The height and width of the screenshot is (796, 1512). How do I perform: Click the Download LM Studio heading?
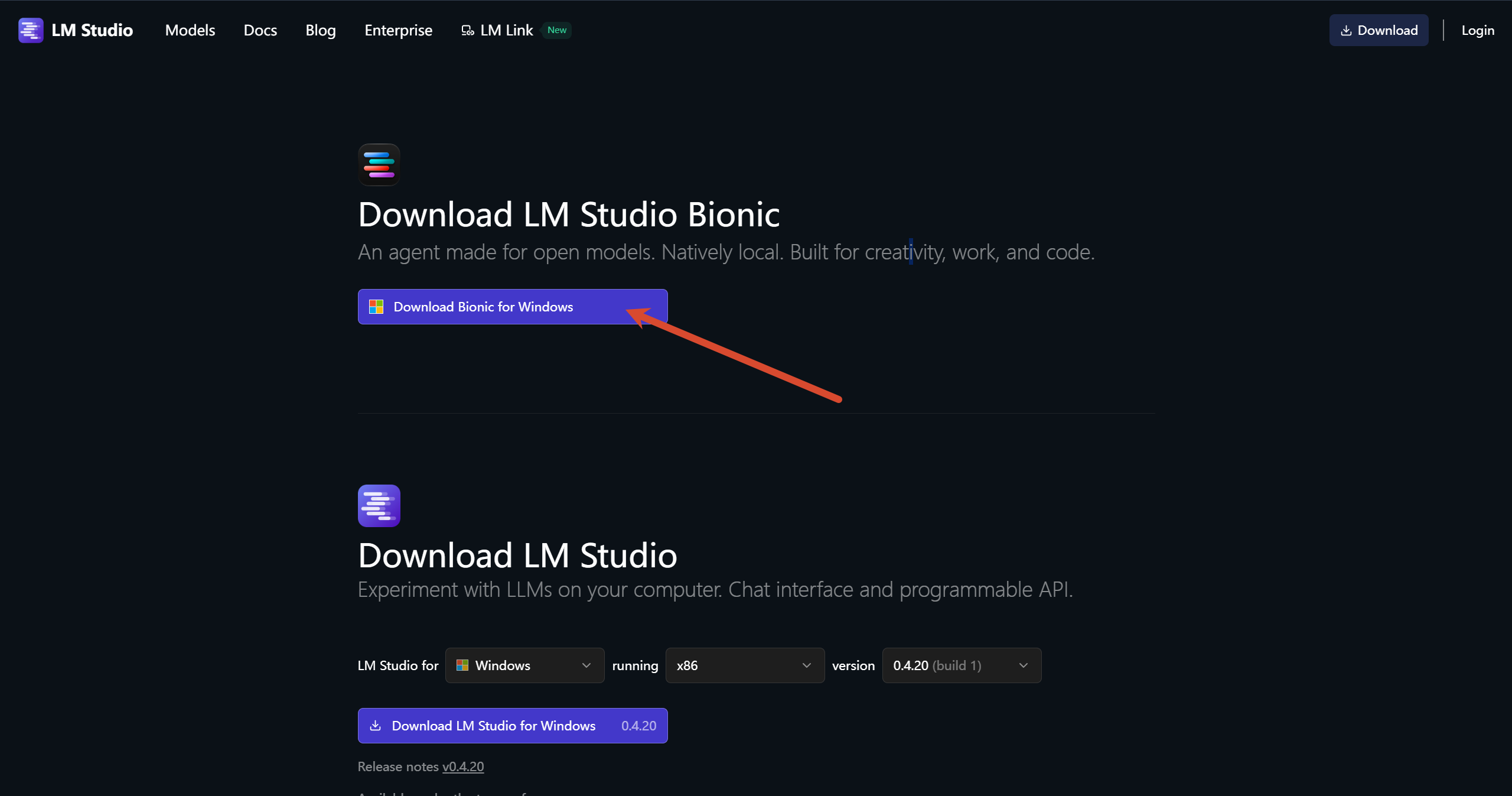point(517,555)
